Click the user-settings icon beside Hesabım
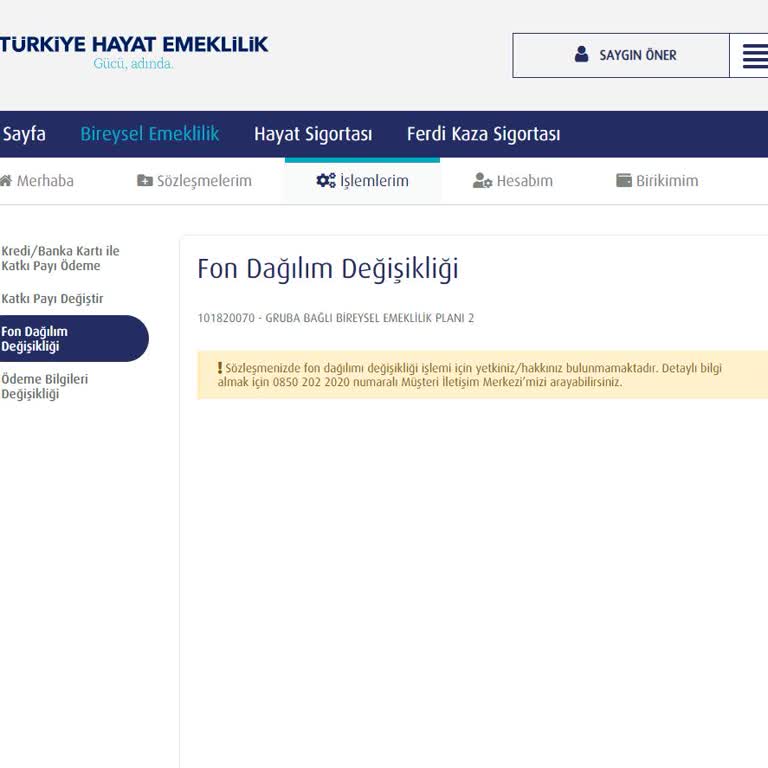Viewport: 768px width, 768px height. tap(482, 181)
